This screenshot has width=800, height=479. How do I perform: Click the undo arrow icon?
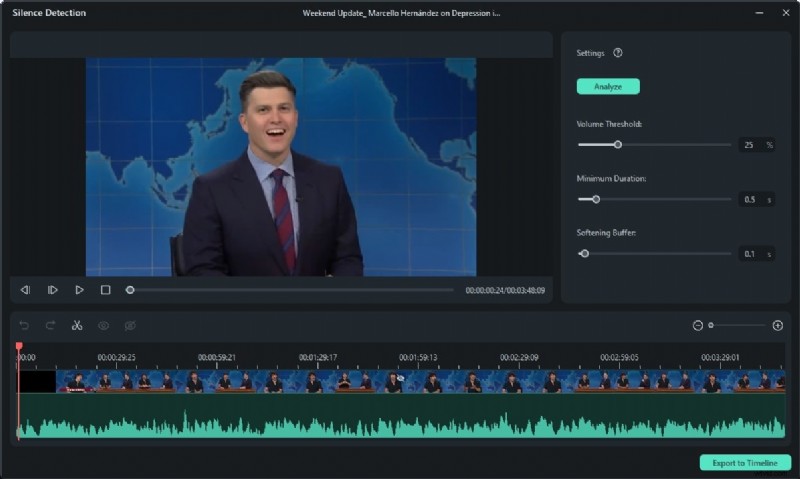point(25,325)
